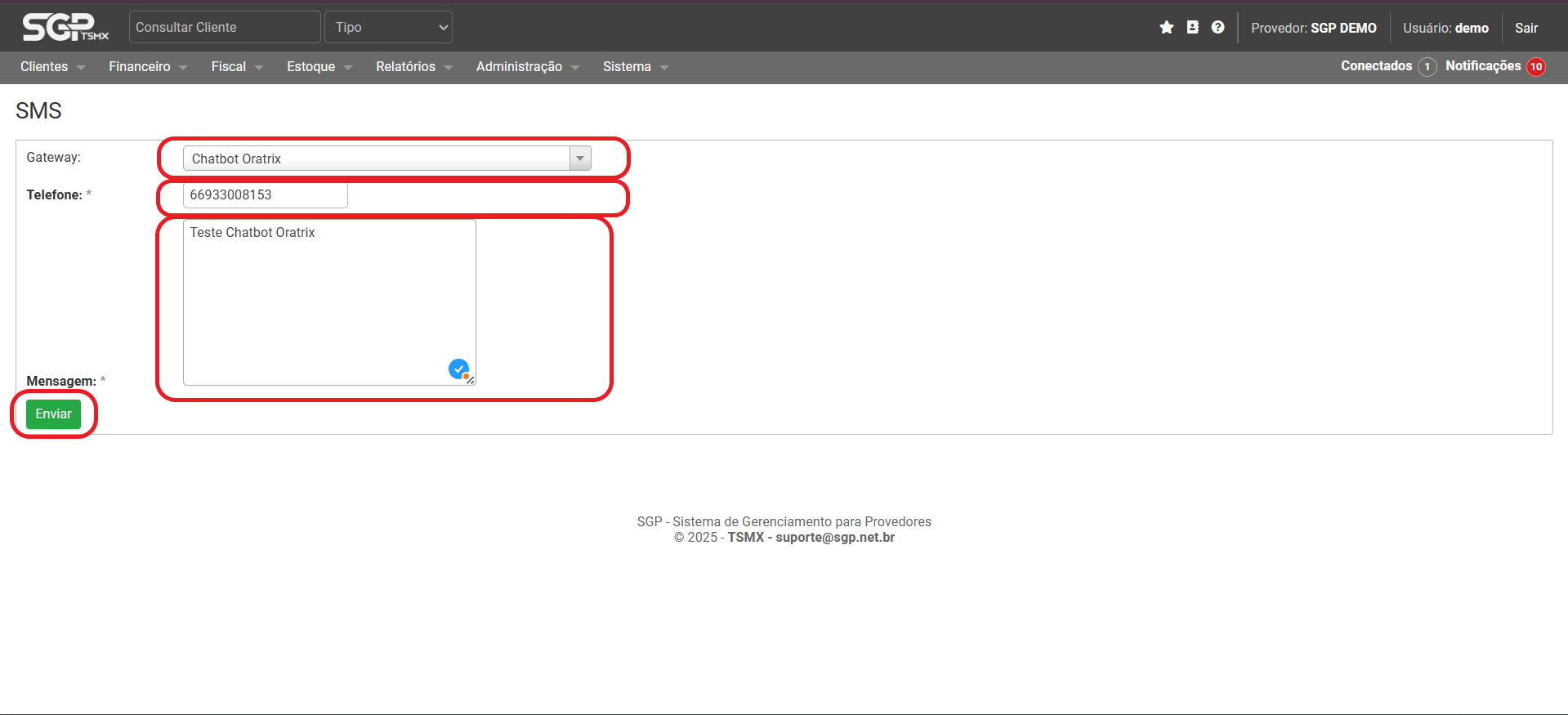Viewport: 1568px width, 715px height.
Task: Click the Consultar Cliente search field
Action: coord(225,27)
